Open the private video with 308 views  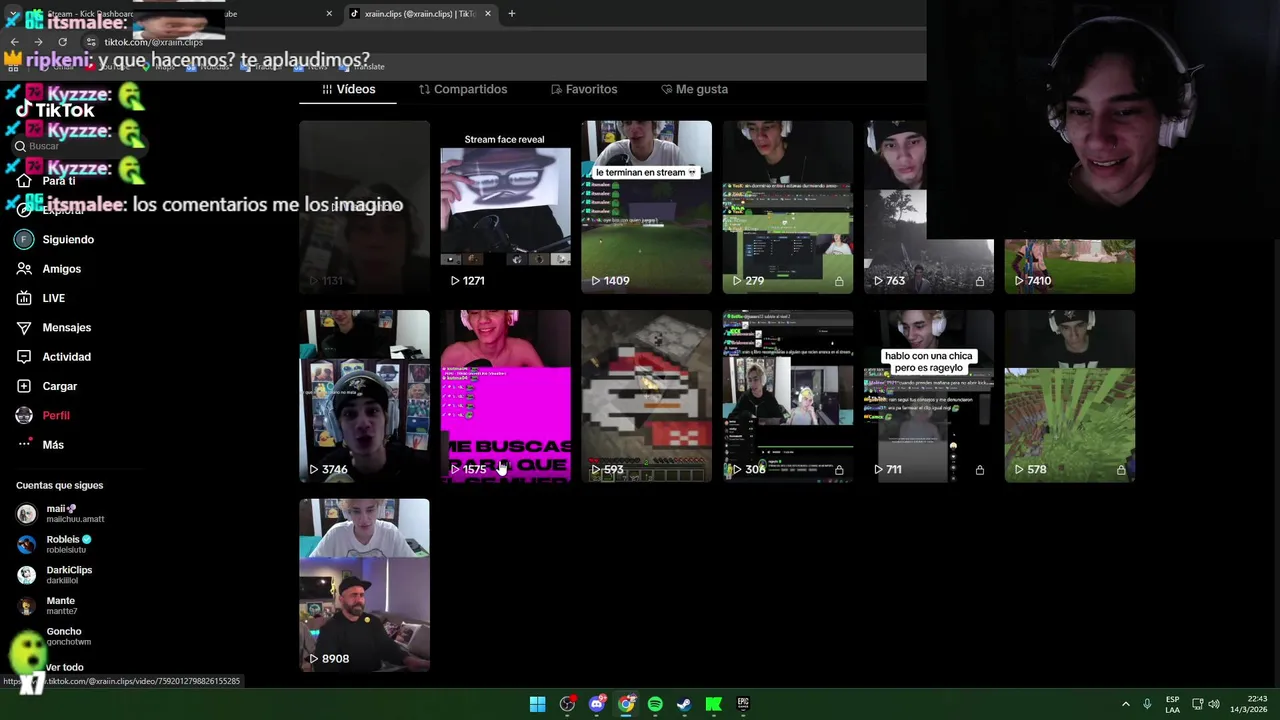pos(787,396)
